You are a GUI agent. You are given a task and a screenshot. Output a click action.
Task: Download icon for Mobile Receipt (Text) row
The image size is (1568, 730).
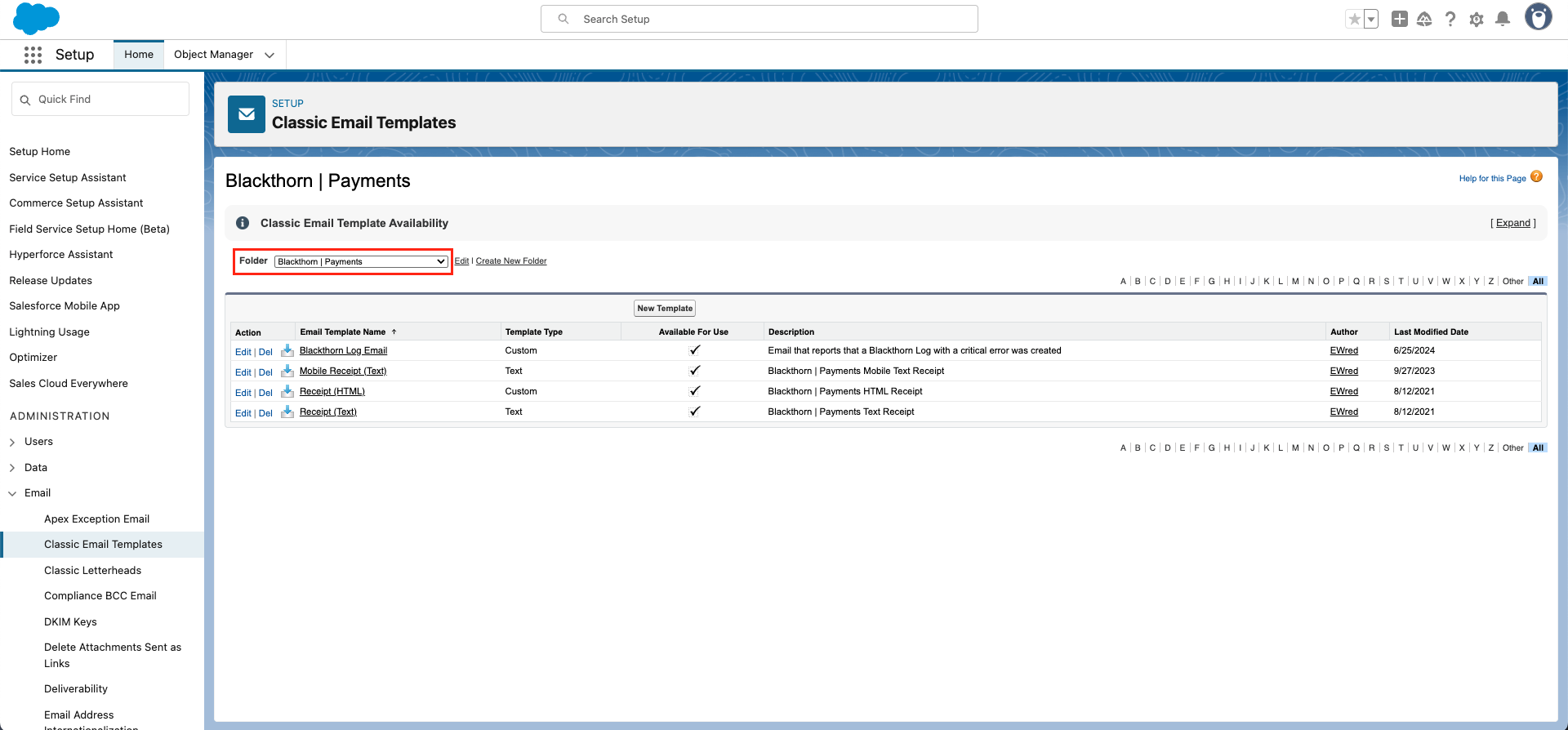(287, 371)
